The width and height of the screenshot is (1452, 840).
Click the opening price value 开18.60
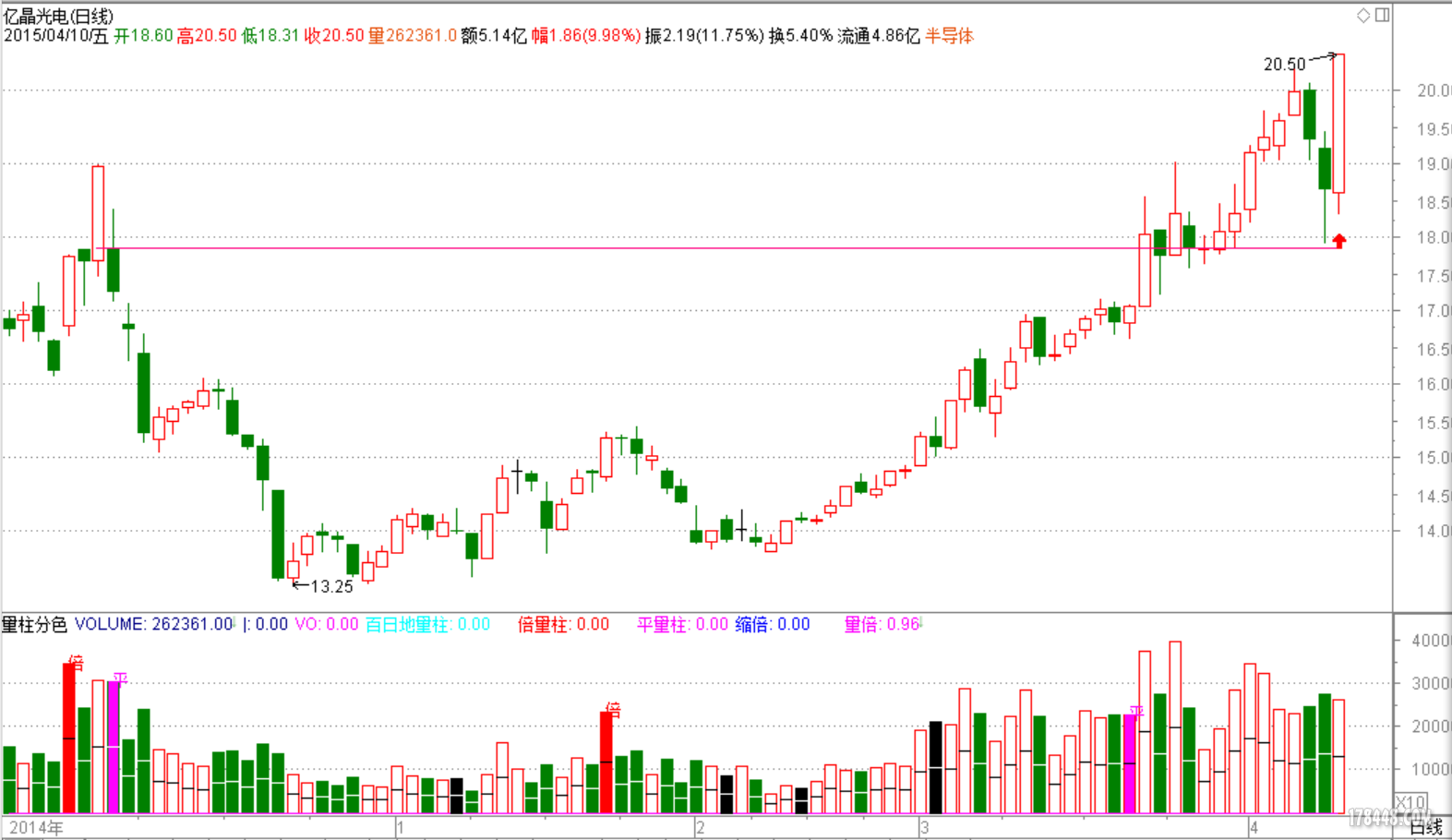143,36
